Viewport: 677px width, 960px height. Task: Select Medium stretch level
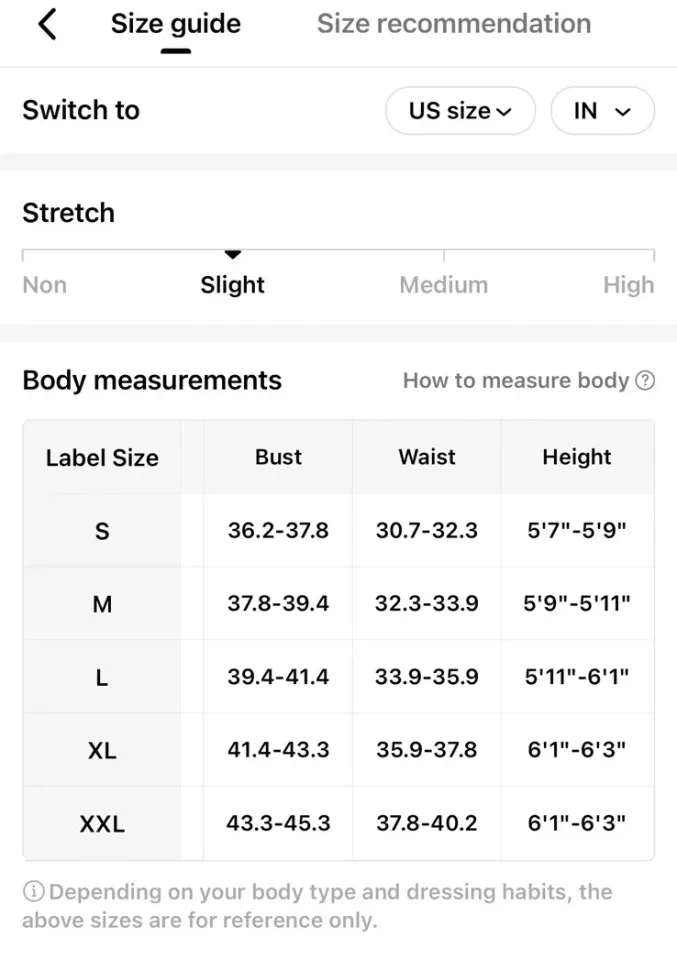tap(443, 285)
